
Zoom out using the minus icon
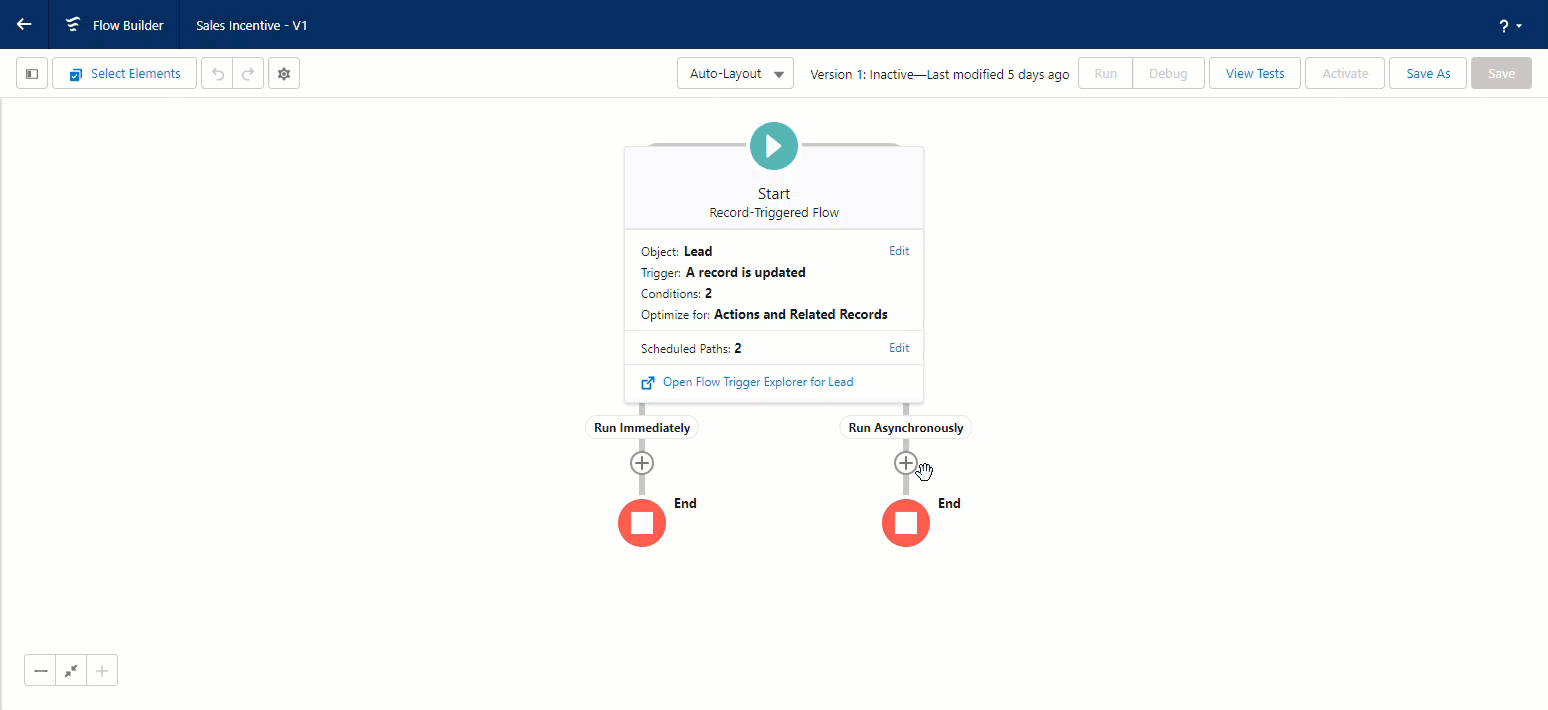click(x=40, y=670)
